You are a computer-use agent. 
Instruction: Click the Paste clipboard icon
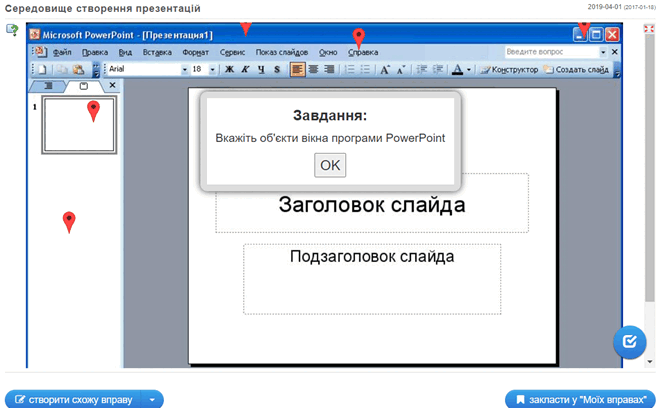pyautogui.click(x=78, y=69)
